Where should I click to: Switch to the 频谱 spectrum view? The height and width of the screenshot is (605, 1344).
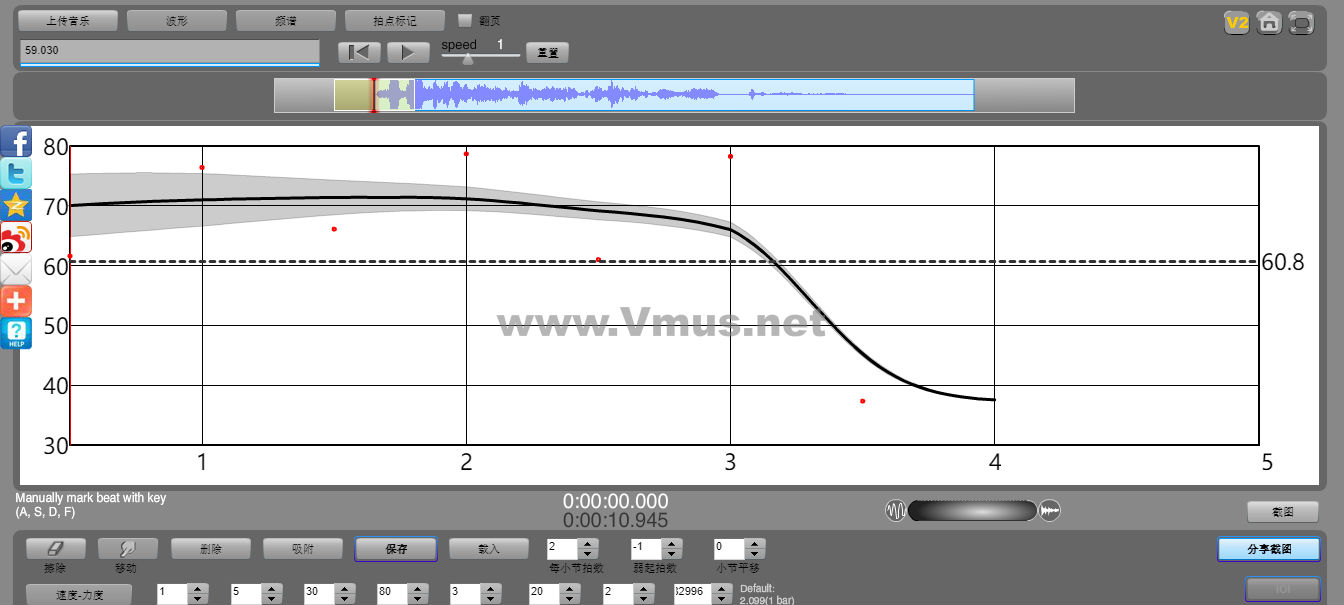pos(285,20)
